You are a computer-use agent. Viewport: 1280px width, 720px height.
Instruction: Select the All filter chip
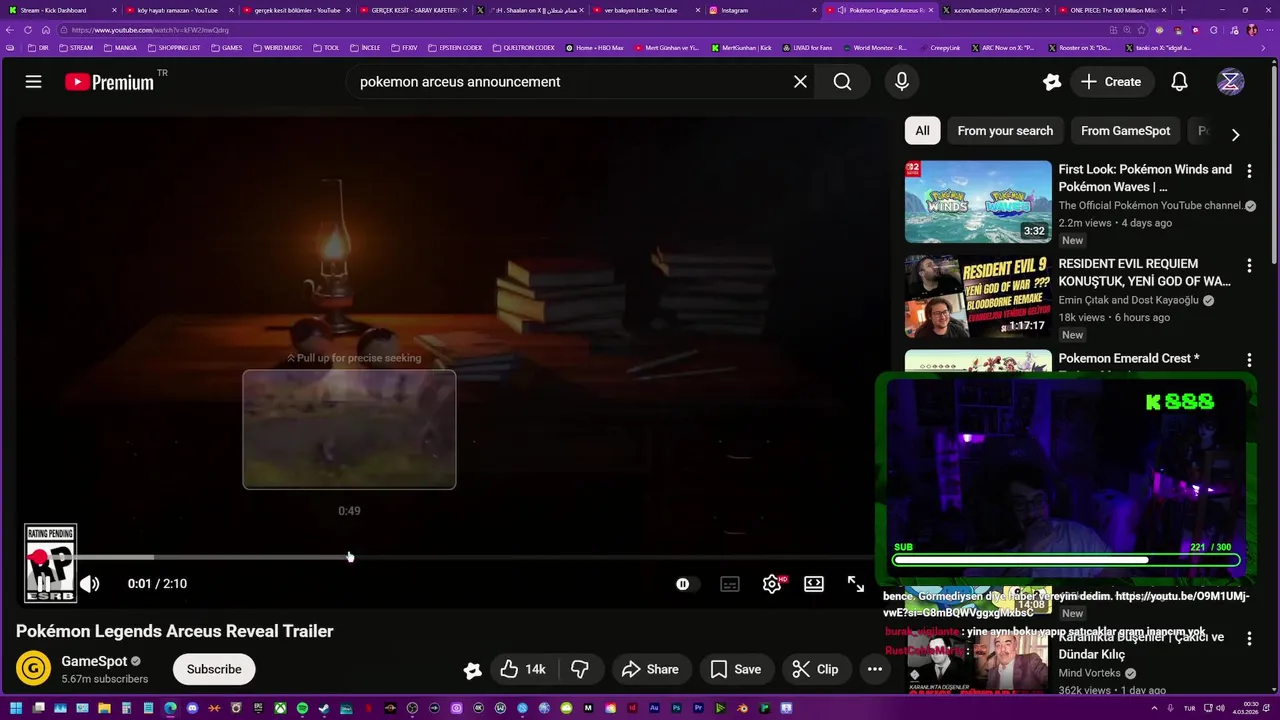922,131
